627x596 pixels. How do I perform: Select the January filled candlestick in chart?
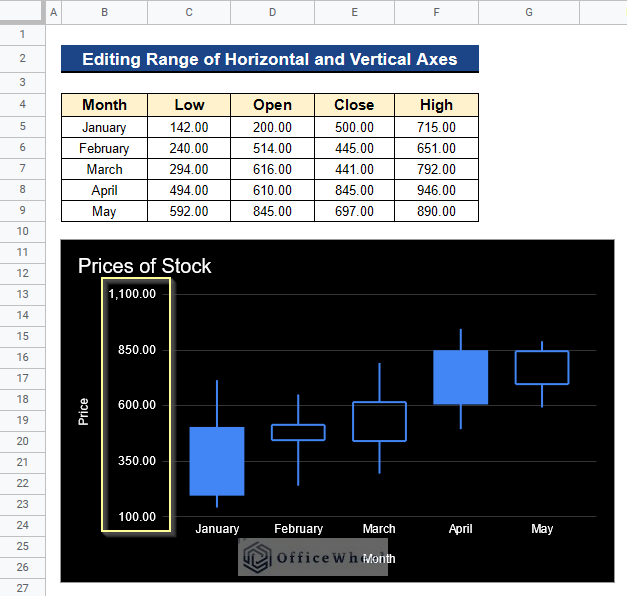(x=217, y=461)
